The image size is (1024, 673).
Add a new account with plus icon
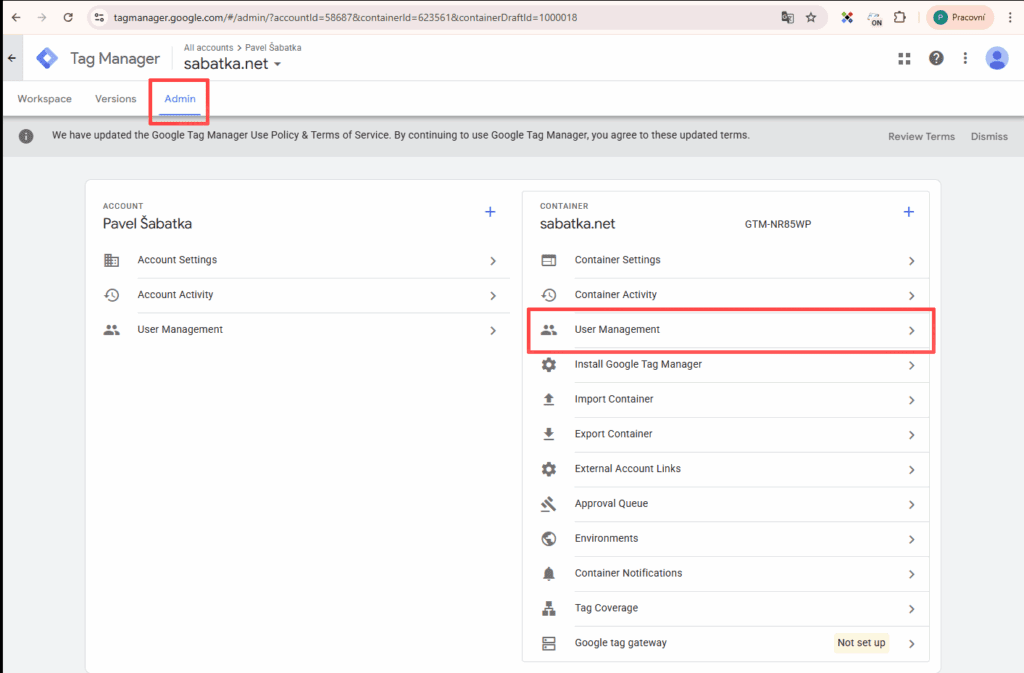point(490,211)
